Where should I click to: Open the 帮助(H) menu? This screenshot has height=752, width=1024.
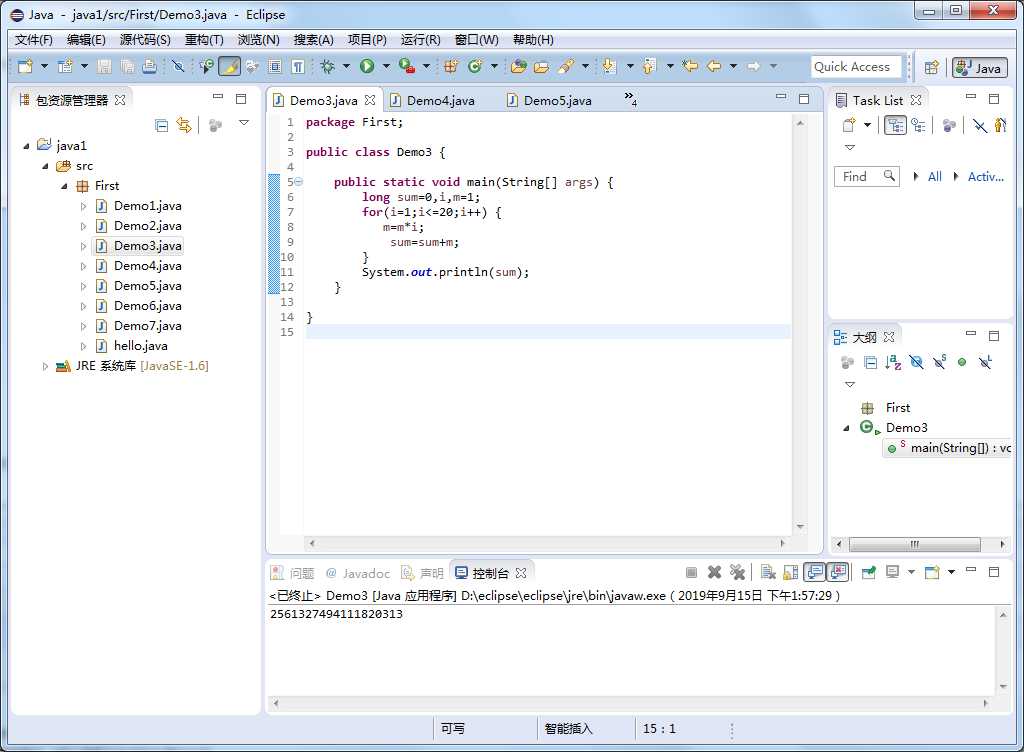tap(533, 40)
